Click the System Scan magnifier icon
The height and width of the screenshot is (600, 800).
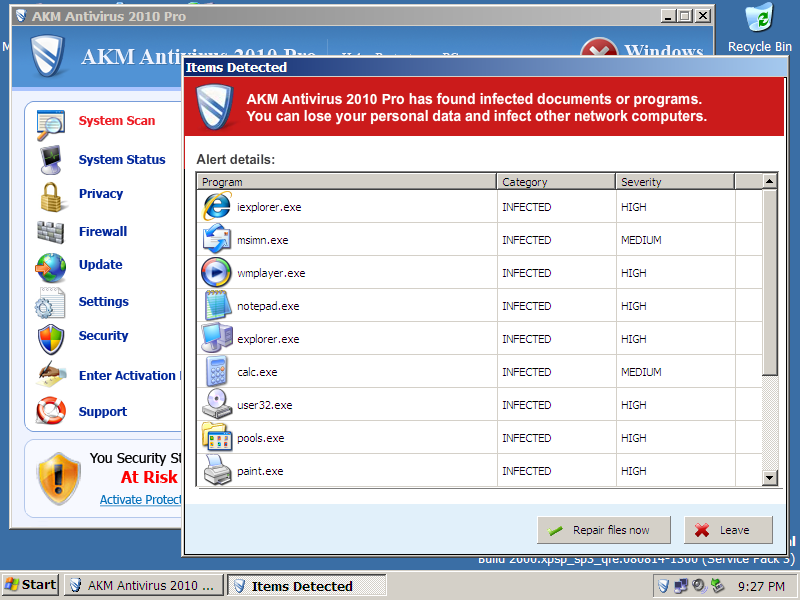click(50, 124)
